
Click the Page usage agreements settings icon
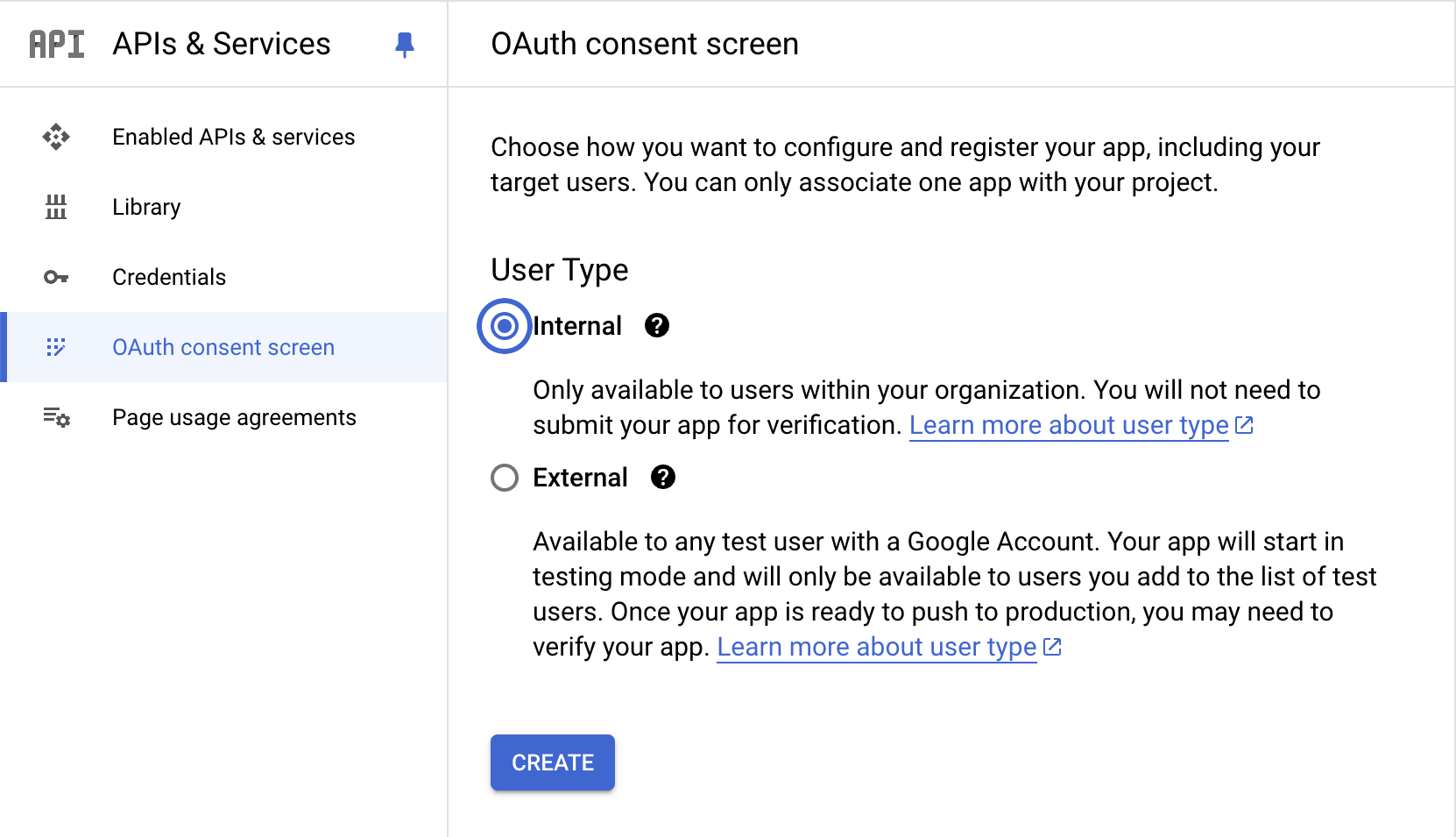pyautogui.click(x=56, y=417)
